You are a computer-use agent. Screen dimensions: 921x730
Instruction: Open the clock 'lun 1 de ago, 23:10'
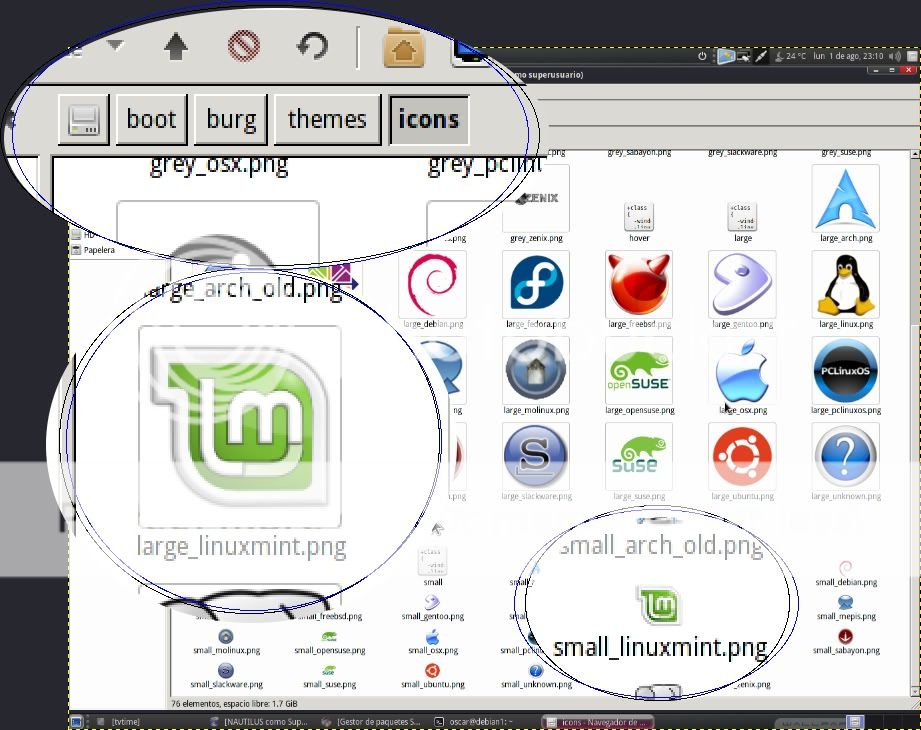[x=848, y=56]
